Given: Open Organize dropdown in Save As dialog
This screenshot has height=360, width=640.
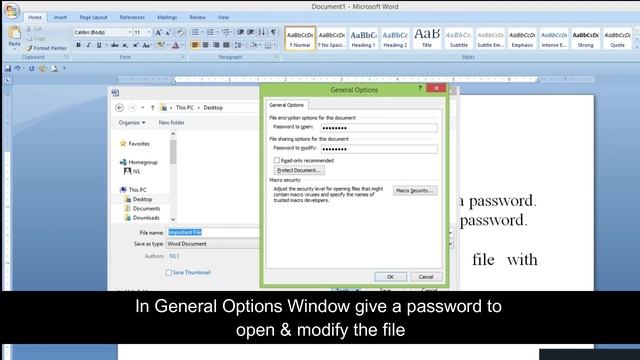Looking at the screenshot, I should 132,122.
